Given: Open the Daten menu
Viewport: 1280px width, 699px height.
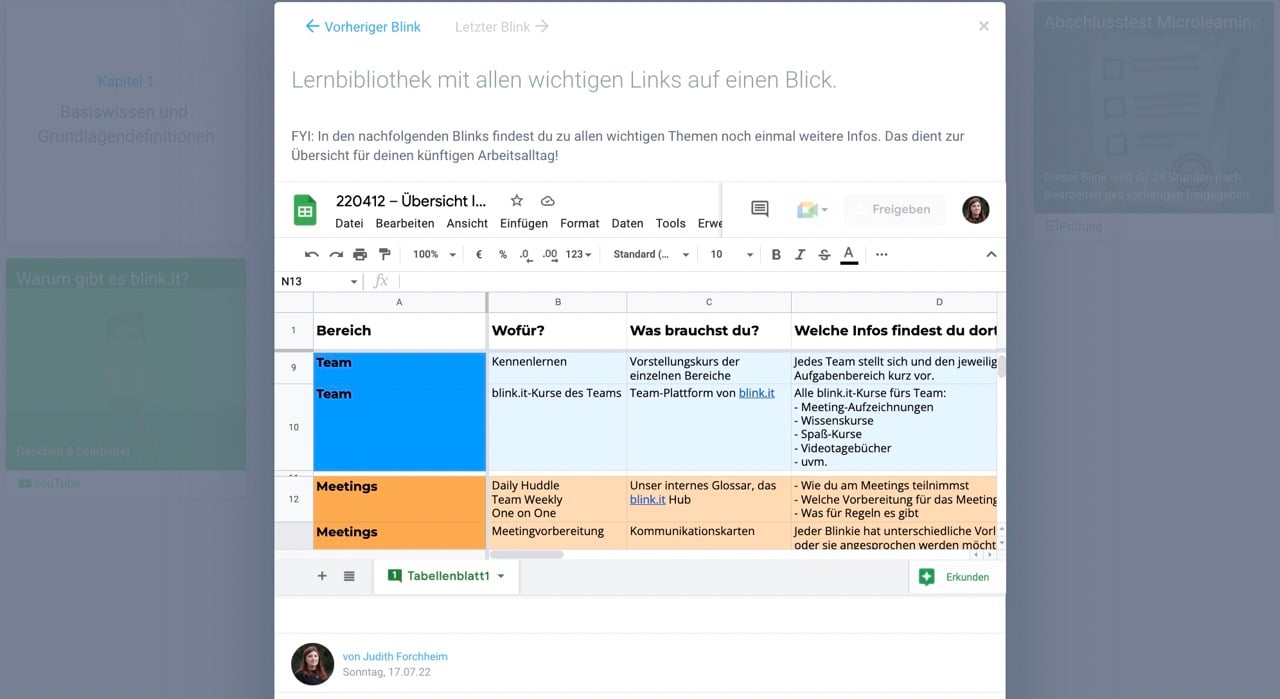Looking at the screenshot, I should click(x=627, y=223).
